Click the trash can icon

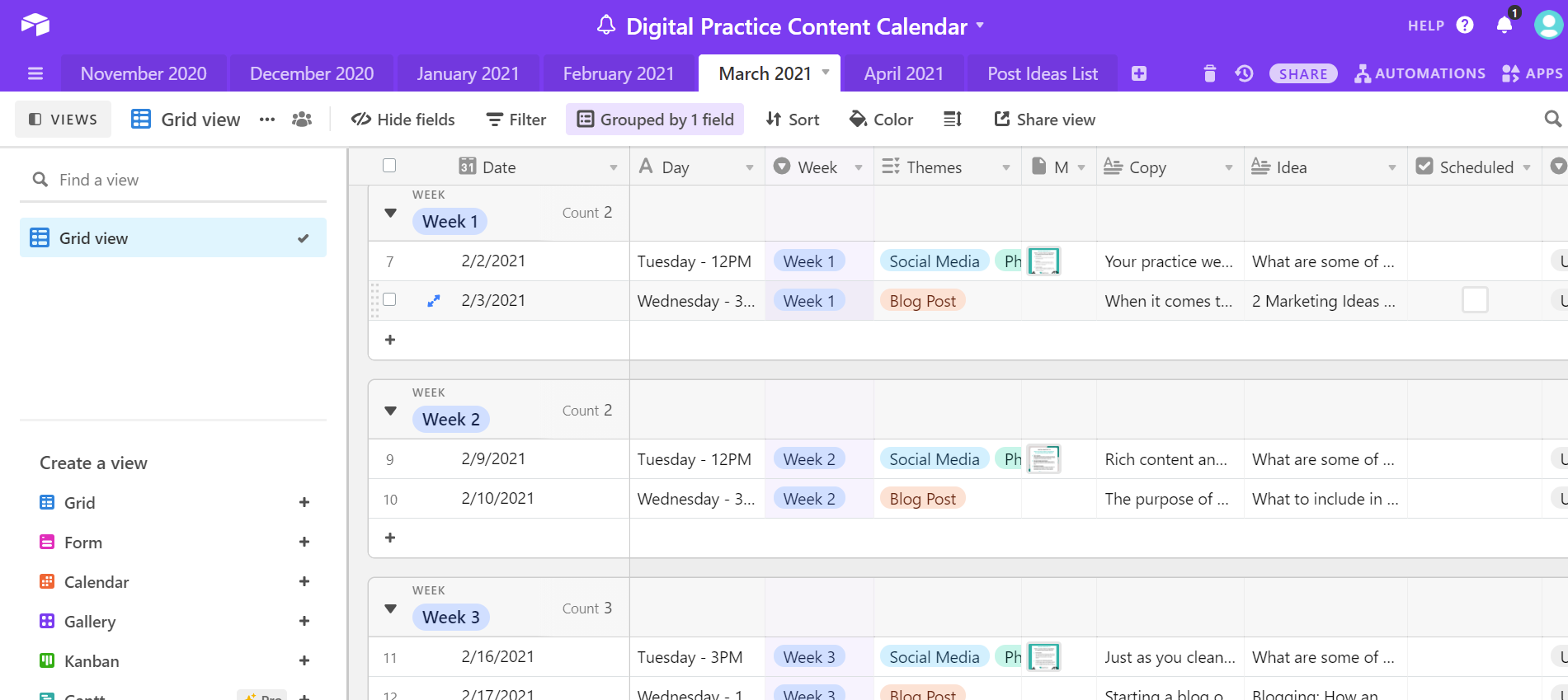(1209, 74)
